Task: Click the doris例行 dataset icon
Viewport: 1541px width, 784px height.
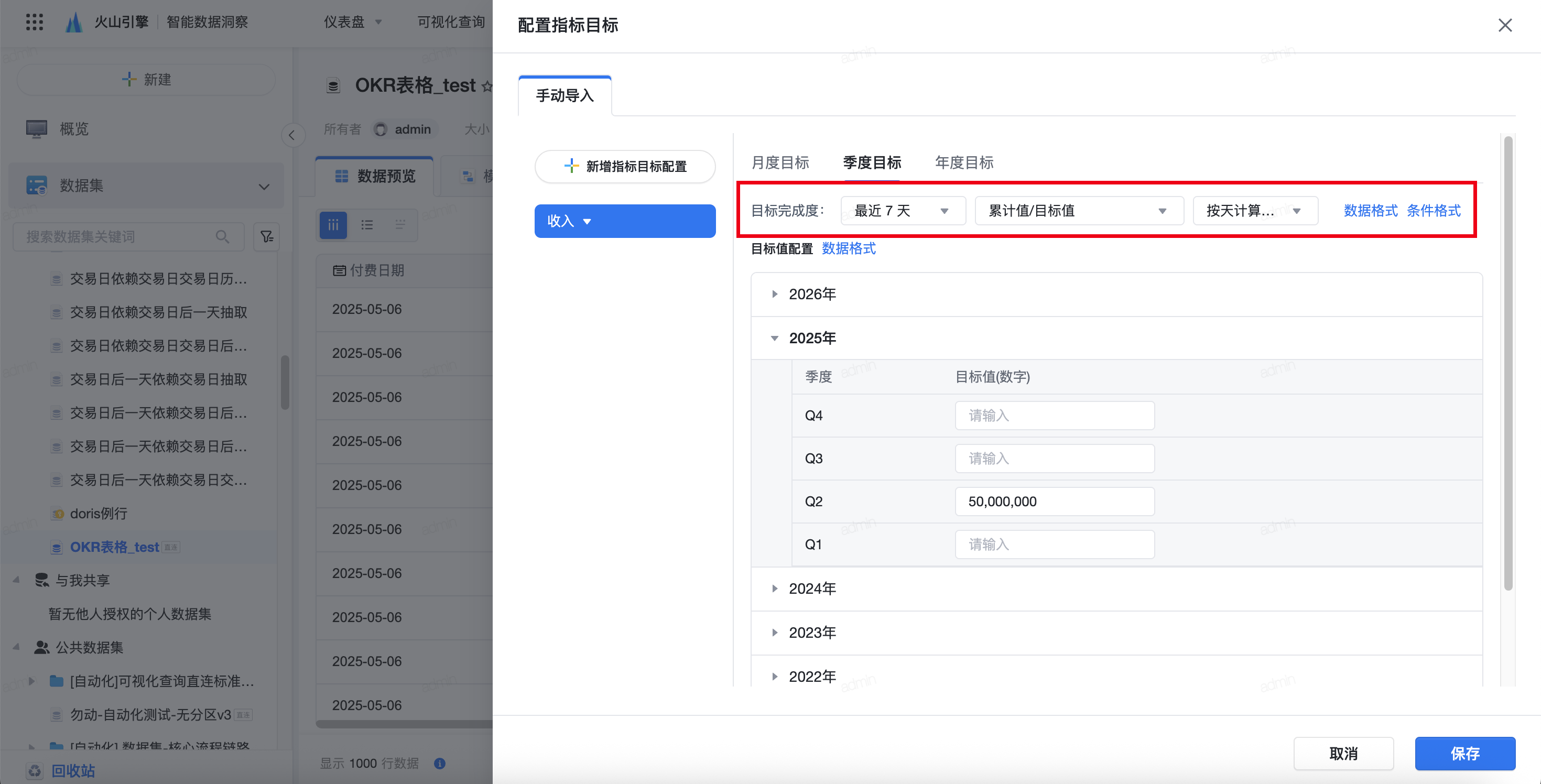Action: coord(57,514)
